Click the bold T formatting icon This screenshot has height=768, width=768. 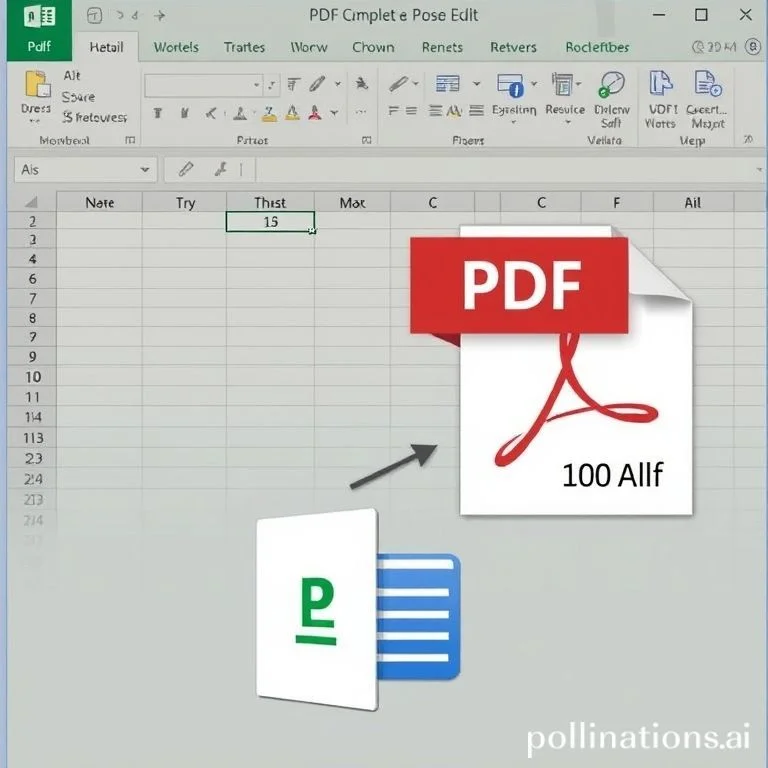point(158,114)
